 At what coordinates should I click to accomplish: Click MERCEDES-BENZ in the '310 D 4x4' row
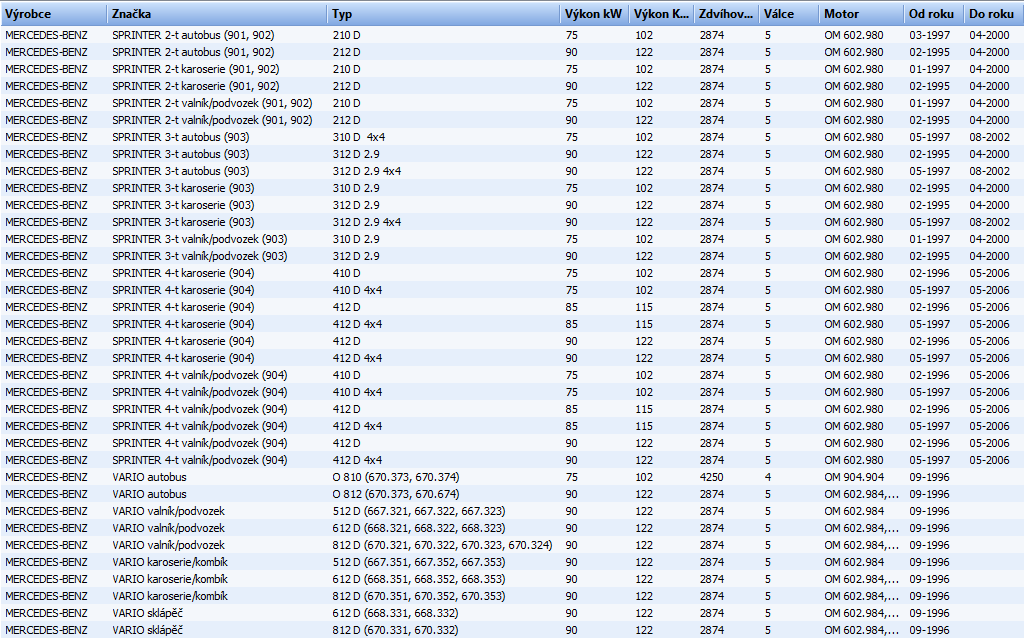(x=46, y=137)
